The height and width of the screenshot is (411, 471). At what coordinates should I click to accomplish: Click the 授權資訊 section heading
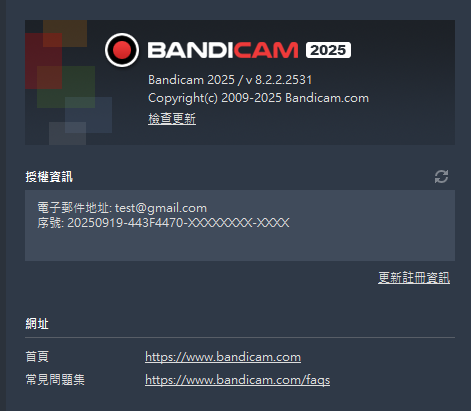(49, 177)
